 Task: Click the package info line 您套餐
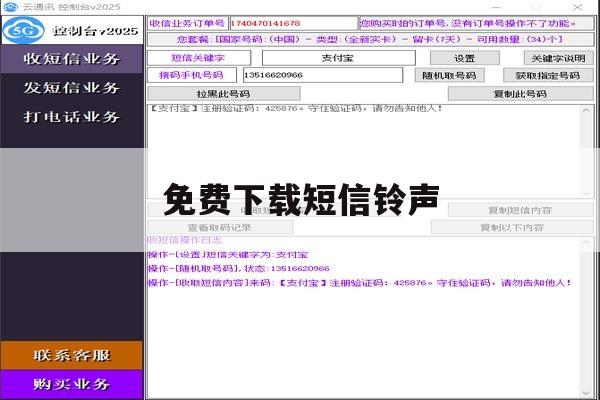[370, 39]
